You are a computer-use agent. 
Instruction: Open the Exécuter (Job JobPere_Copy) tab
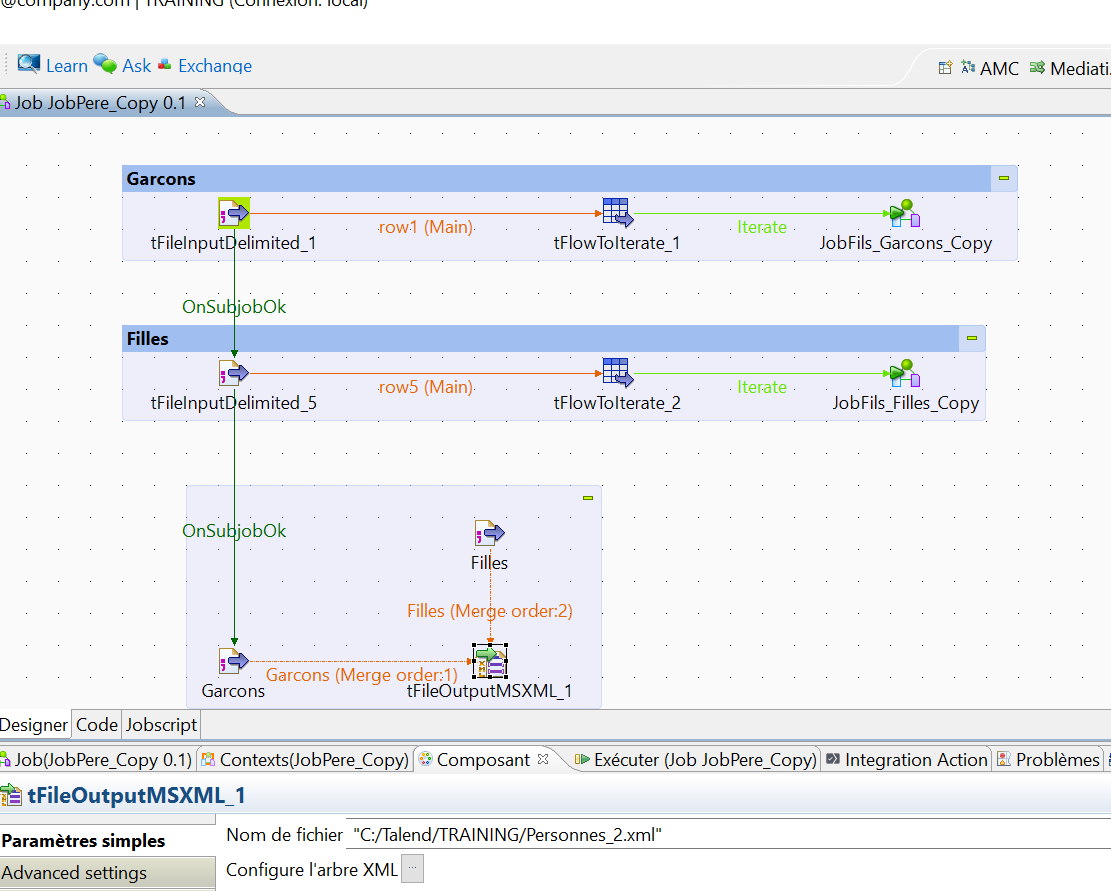coord(696,759)
